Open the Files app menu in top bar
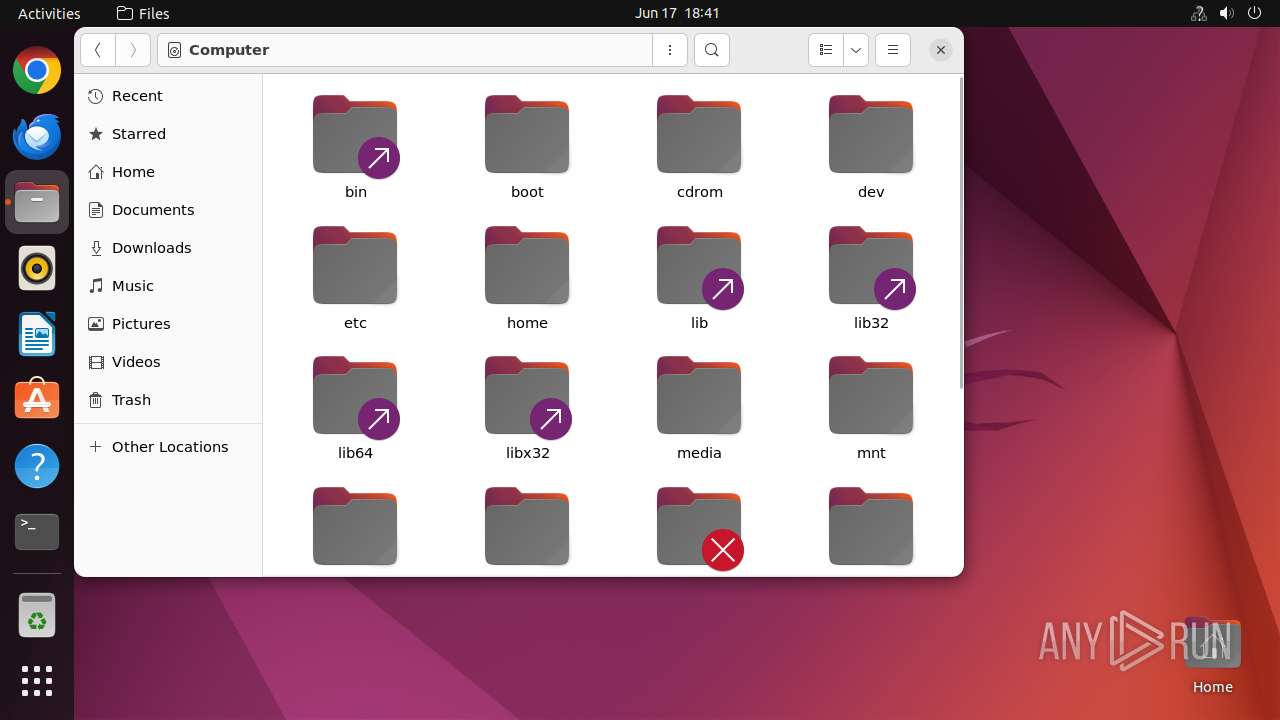The height and width of the screenshot is (720, 1280). 143,13
